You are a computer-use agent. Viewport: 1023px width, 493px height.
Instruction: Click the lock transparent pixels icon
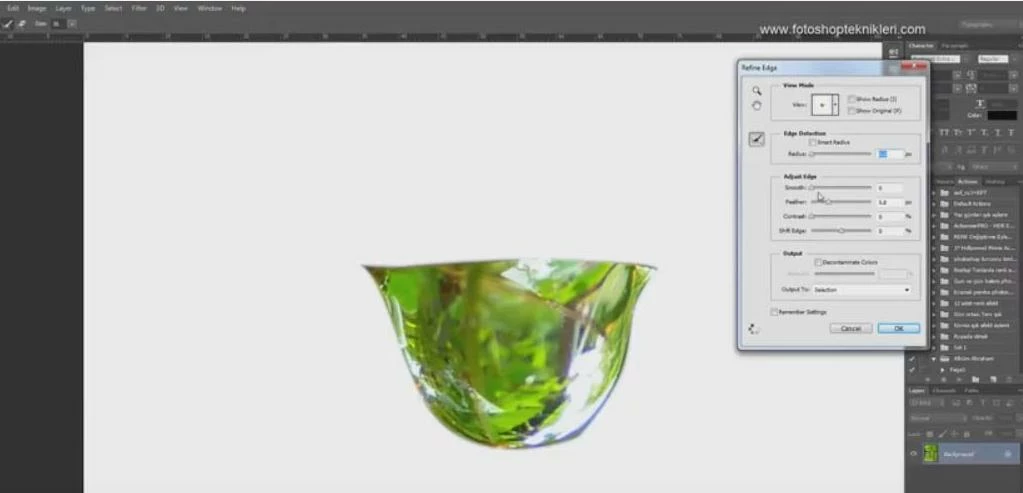pyautogui.click(x=932, y=434)
